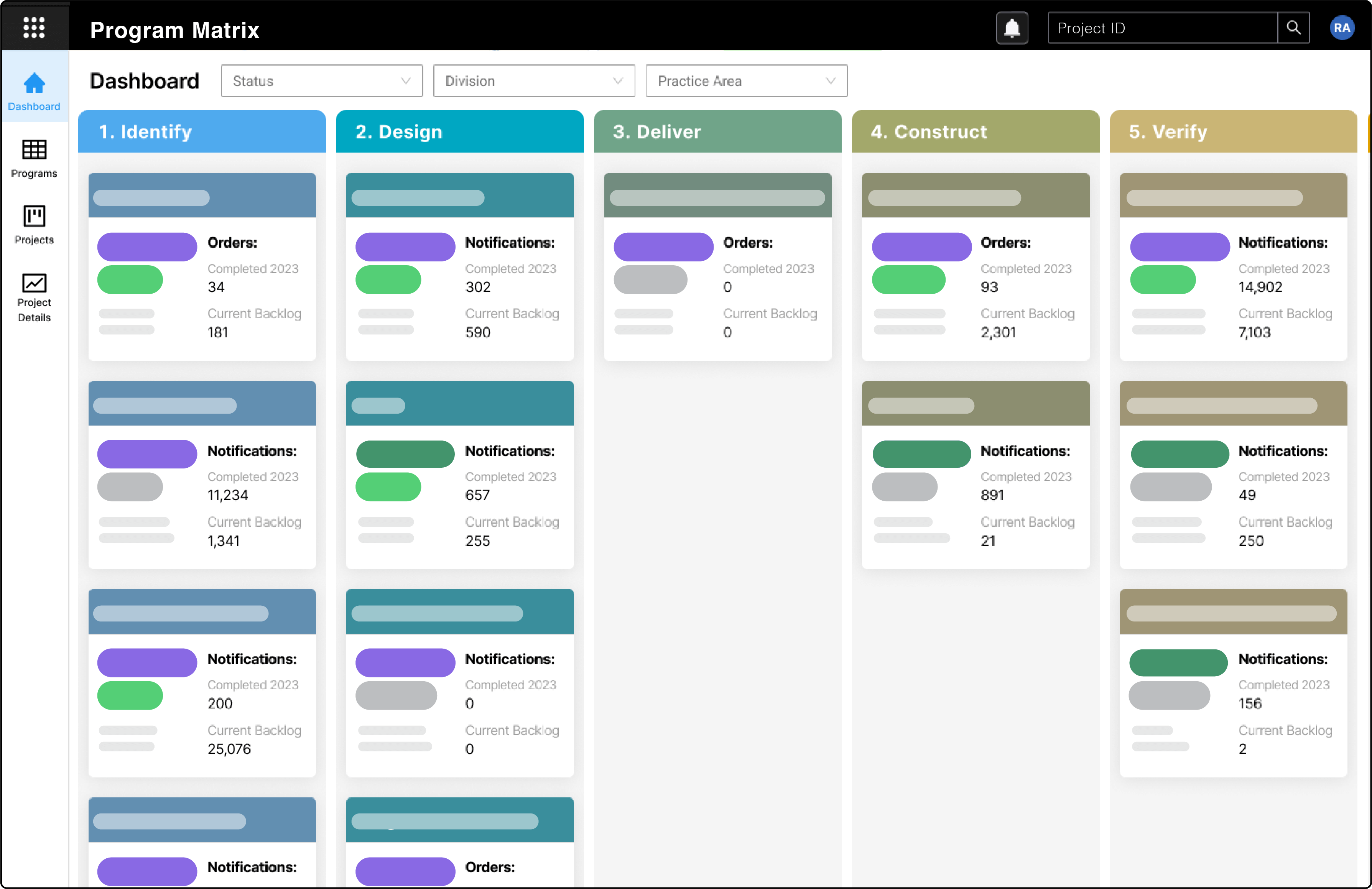1372x889 pixels.
Task: Open the notifications bell
Action: coord(1012,27)
